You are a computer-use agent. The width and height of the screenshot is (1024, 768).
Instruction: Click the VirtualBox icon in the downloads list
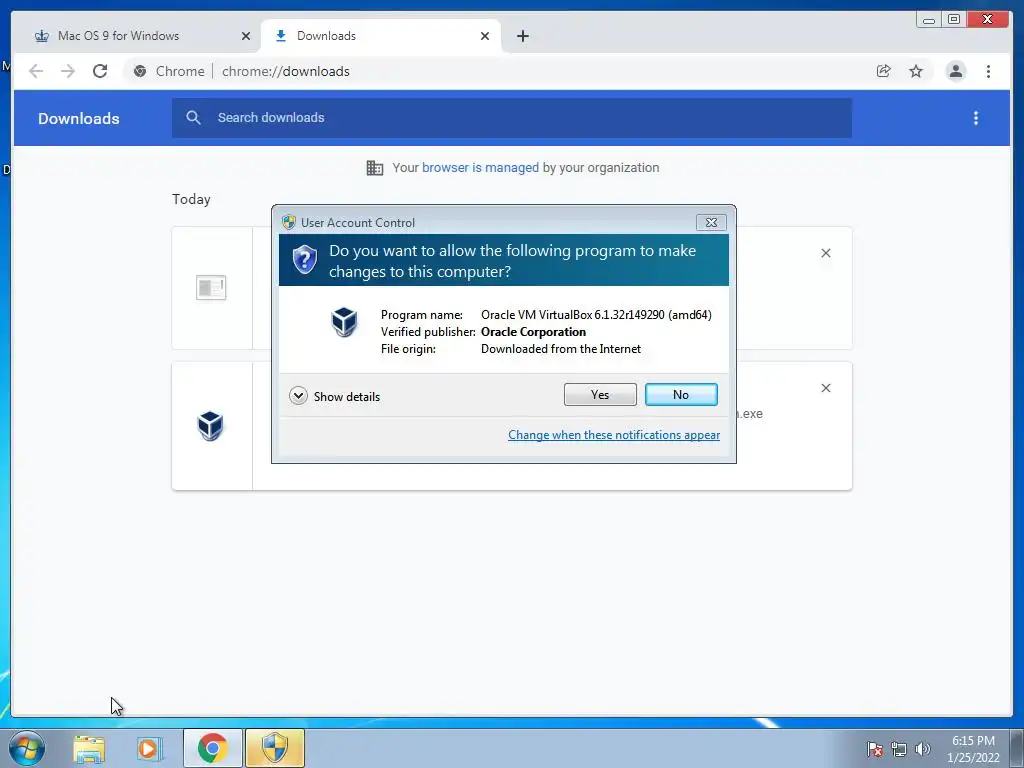pyautogui.click(x=210, y=426)
